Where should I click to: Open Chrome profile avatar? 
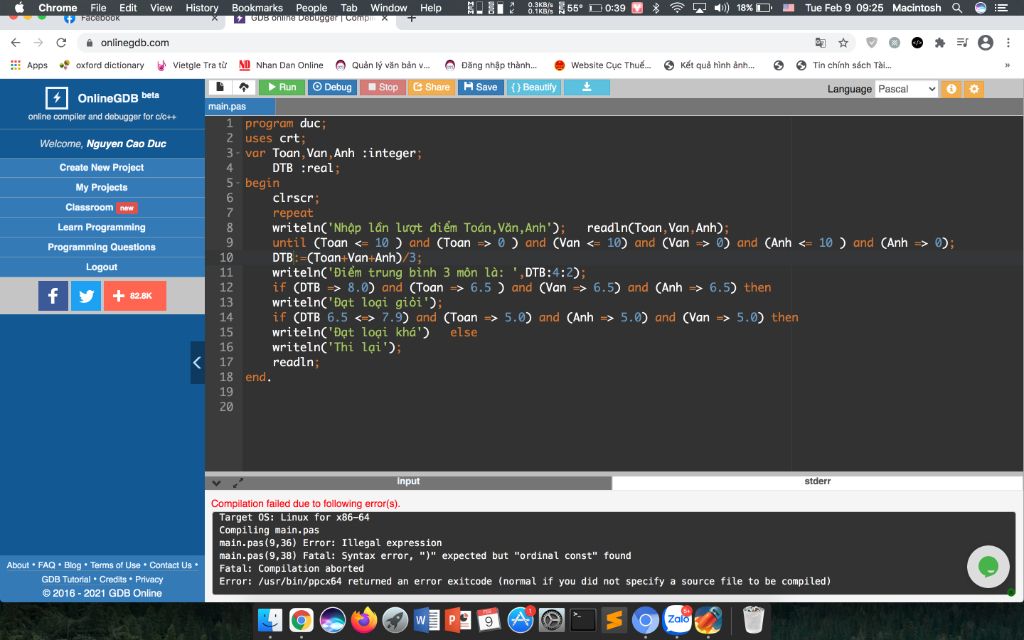coord(985,42)
